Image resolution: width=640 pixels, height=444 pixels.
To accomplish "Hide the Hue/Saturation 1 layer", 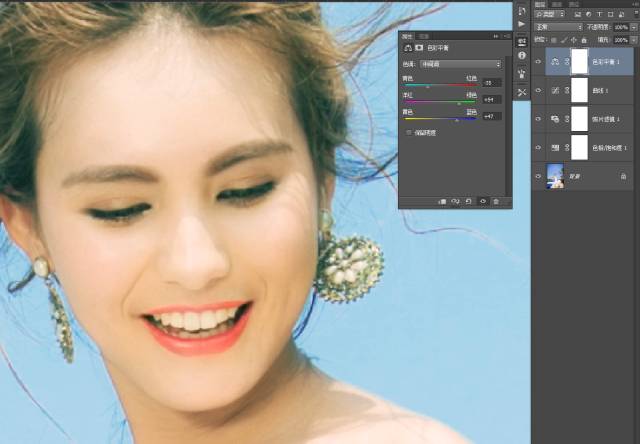I will click(x=538, y=148).
